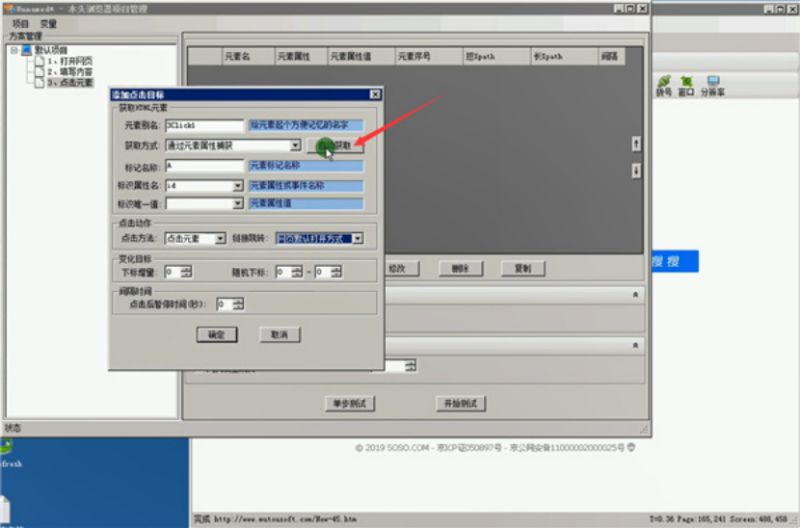800x528 pixels.
Task: Open the 变量 menu
Action: click(48, 24)
